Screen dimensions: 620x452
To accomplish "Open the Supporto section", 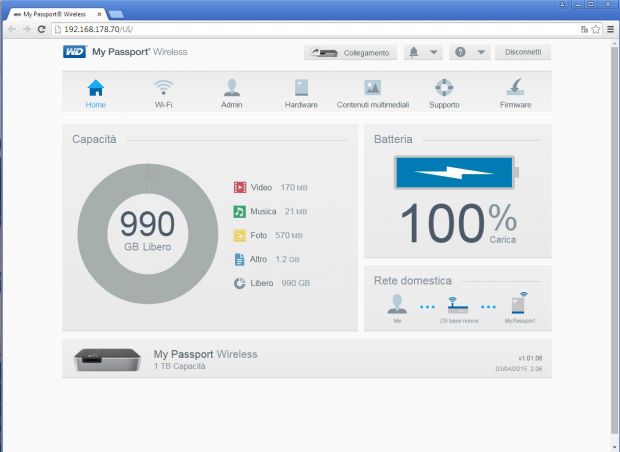I will pyautogui.click(x=444, y=93).
